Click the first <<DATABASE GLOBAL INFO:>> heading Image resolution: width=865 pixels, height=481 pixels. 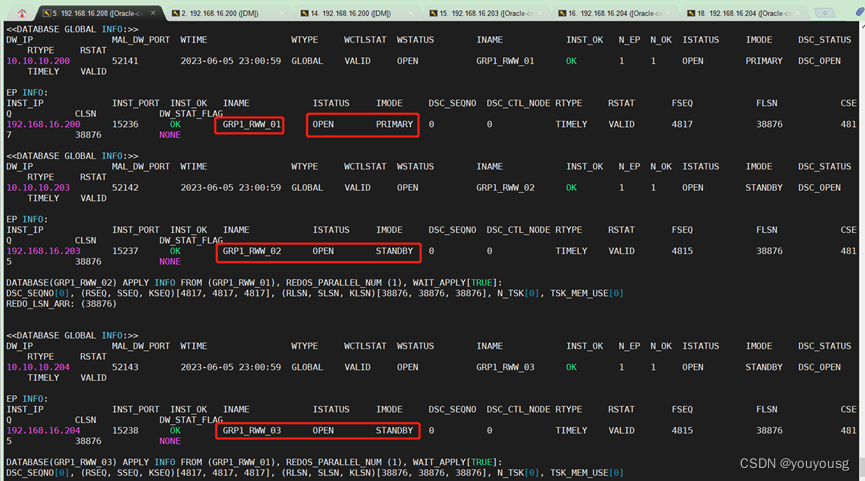(x=72, y=29)
